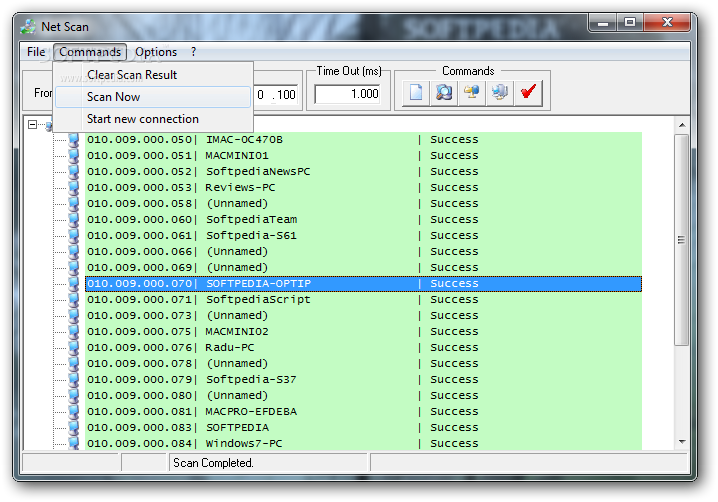Select row 010.009.000.075 MACMINI02

click(363, 332)
